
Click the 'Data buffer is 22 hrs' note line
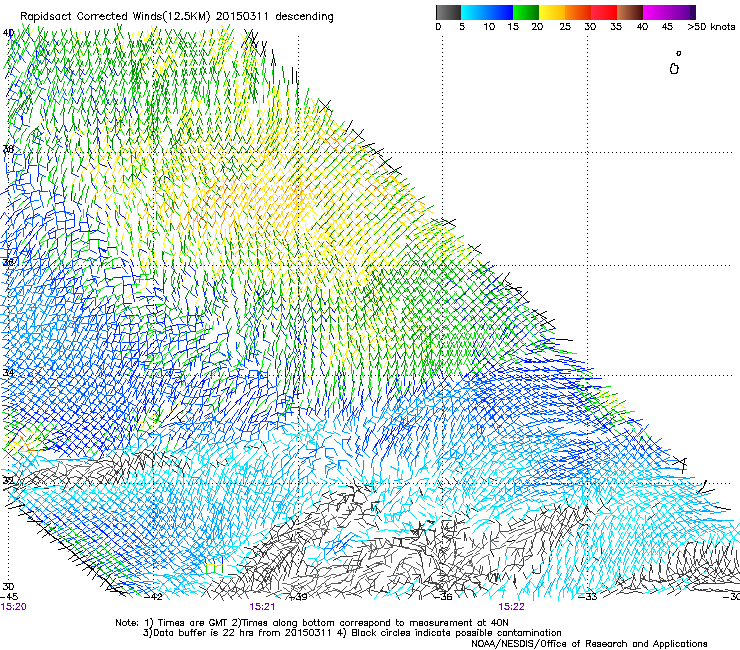tap(352, 633)
